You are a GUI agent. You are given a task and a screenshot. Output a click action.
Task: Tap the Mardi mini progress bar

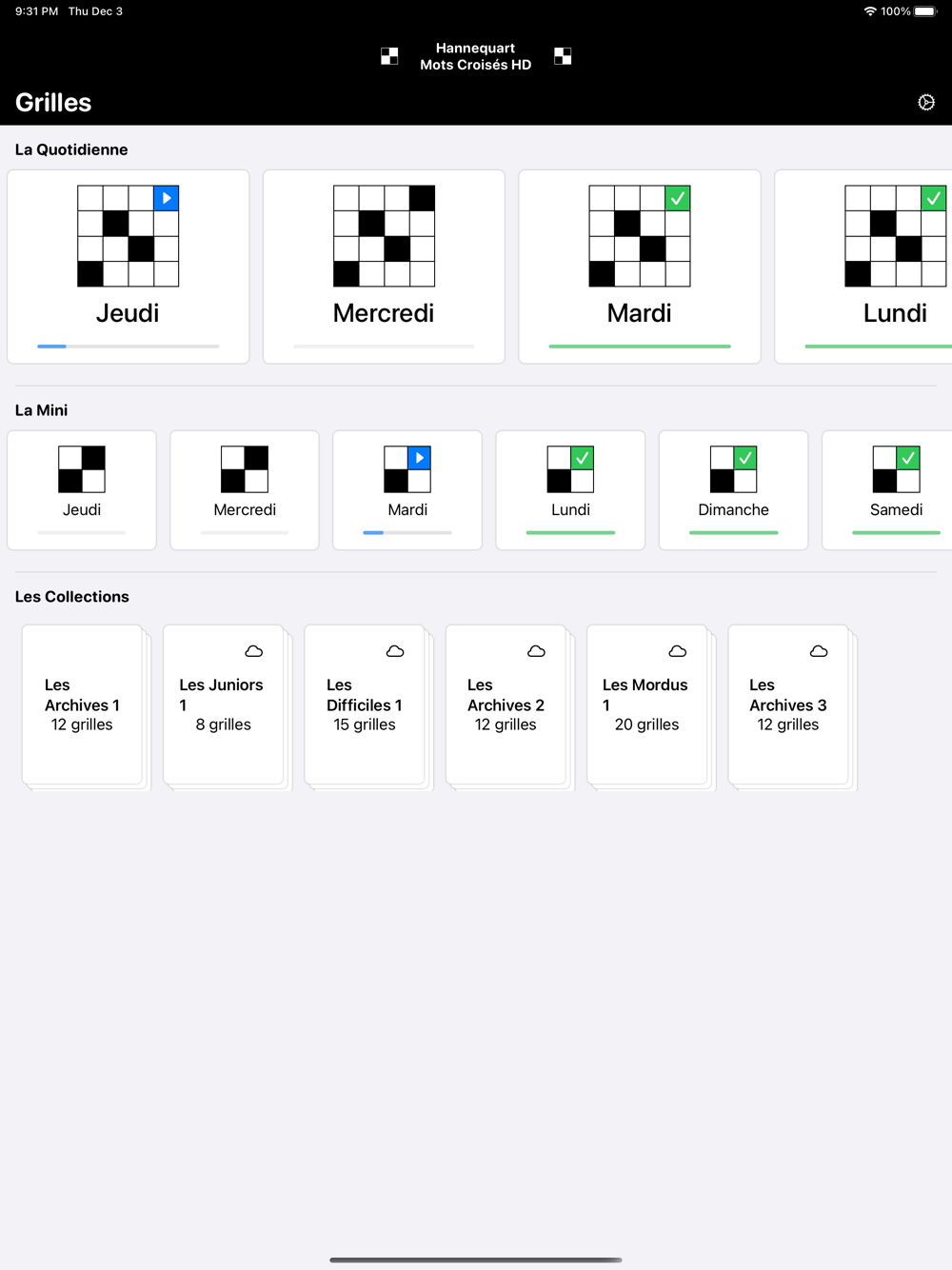(407, 533)
